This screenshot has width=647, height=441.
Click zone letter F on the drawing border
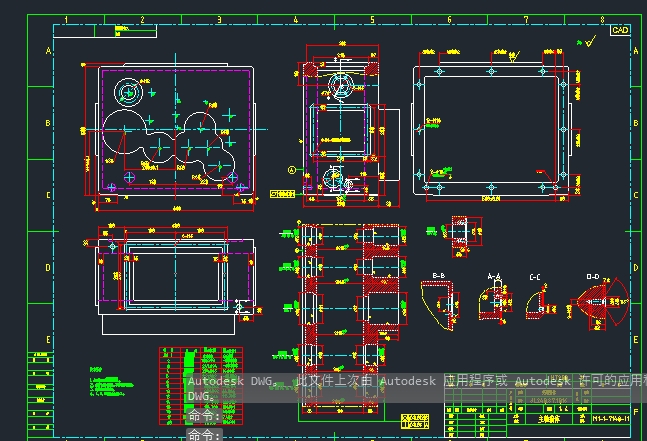[x=636, y=412]
